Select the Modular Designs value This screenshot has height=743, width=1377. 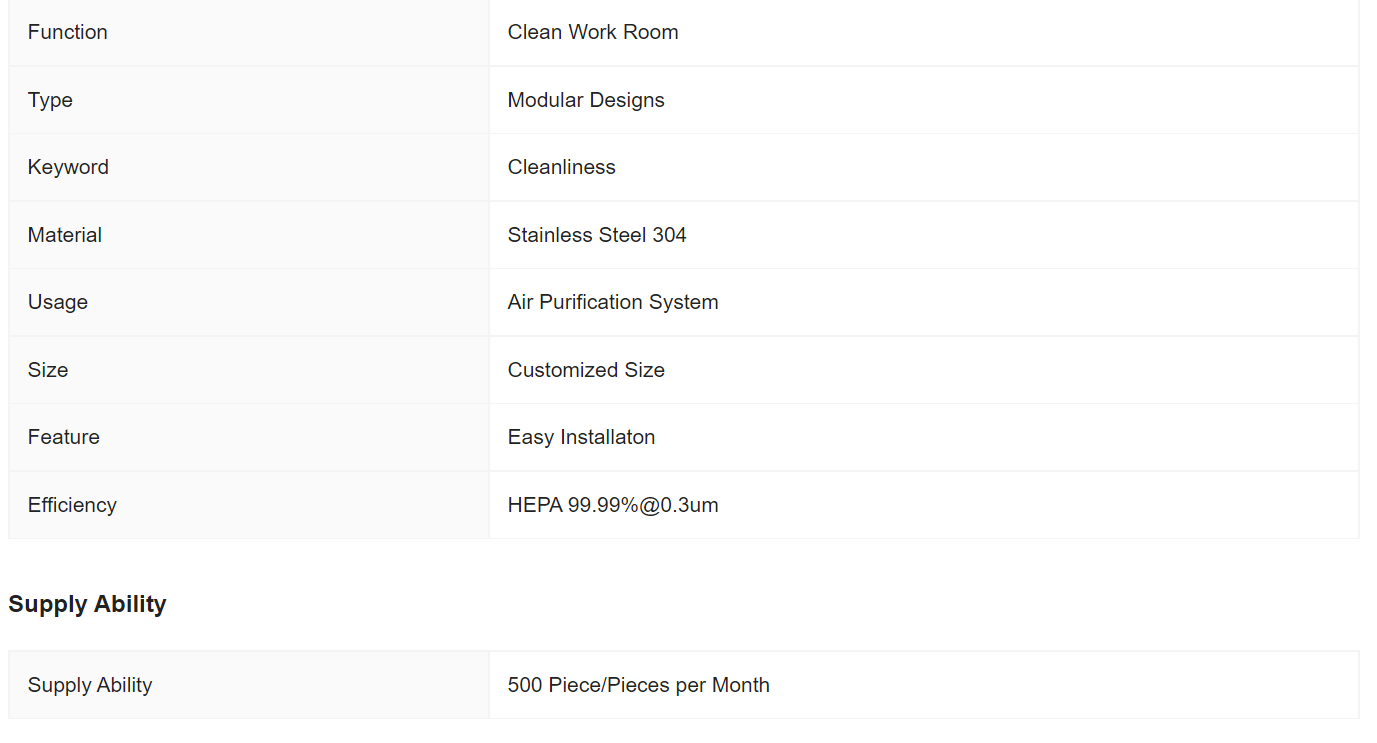coord(586,100)
